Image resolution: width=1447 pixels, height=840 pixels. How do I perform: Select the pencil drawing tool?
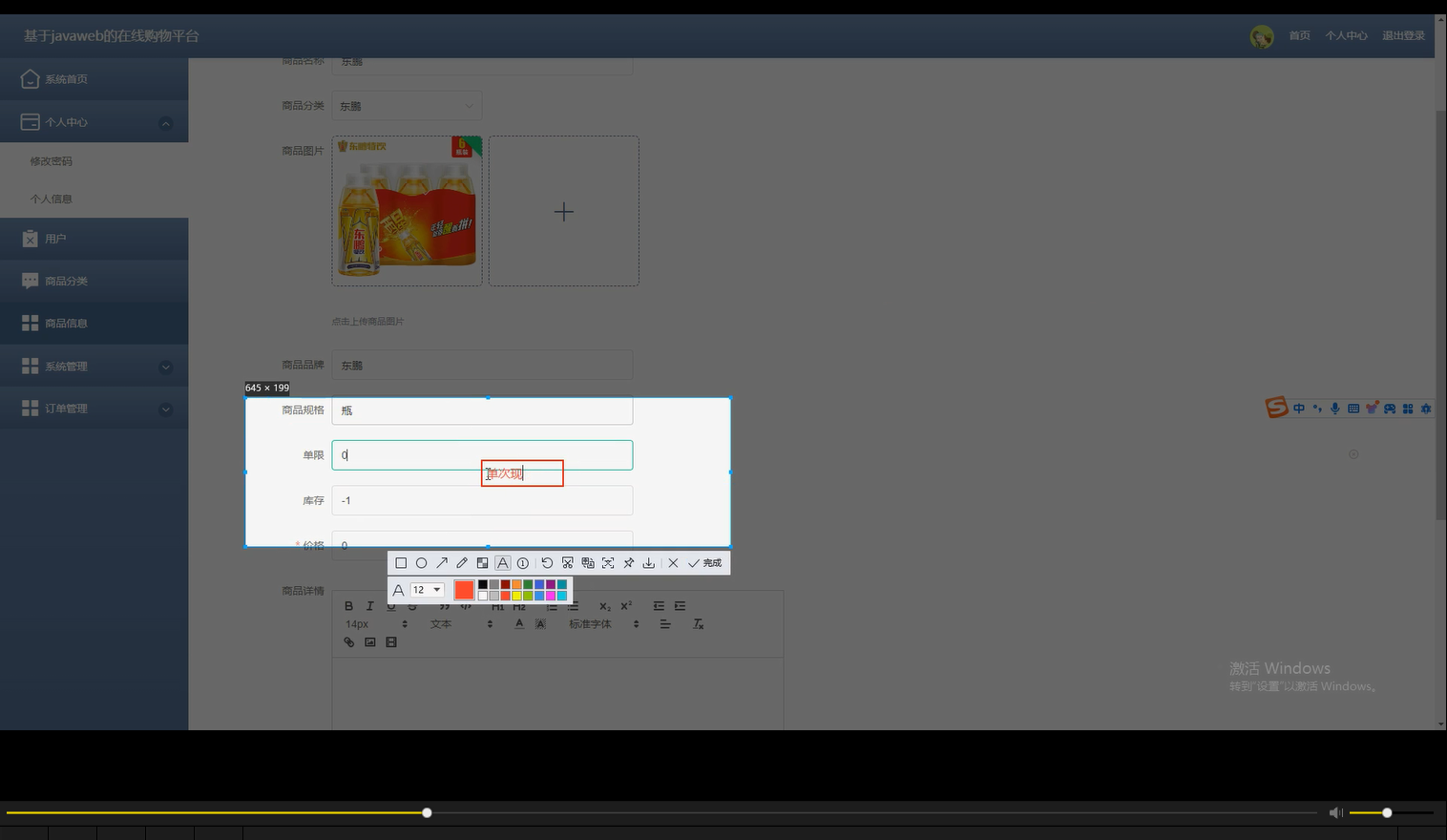click(462, 562)
